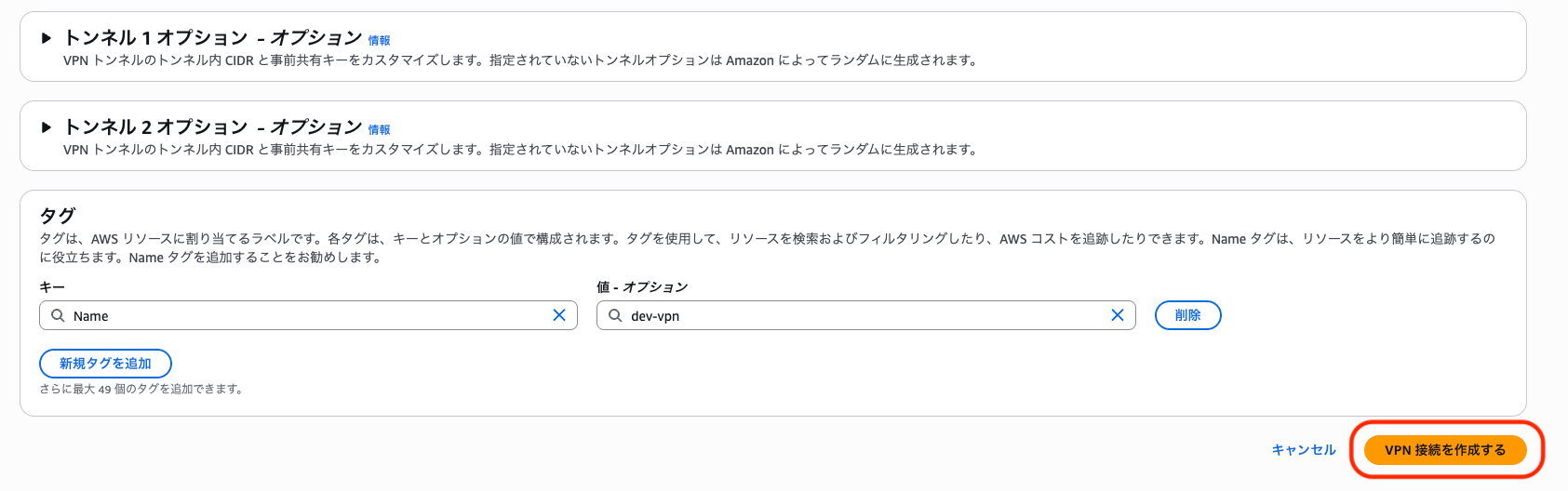Expand the トンネル 1 オプション section

coord(46,38)
